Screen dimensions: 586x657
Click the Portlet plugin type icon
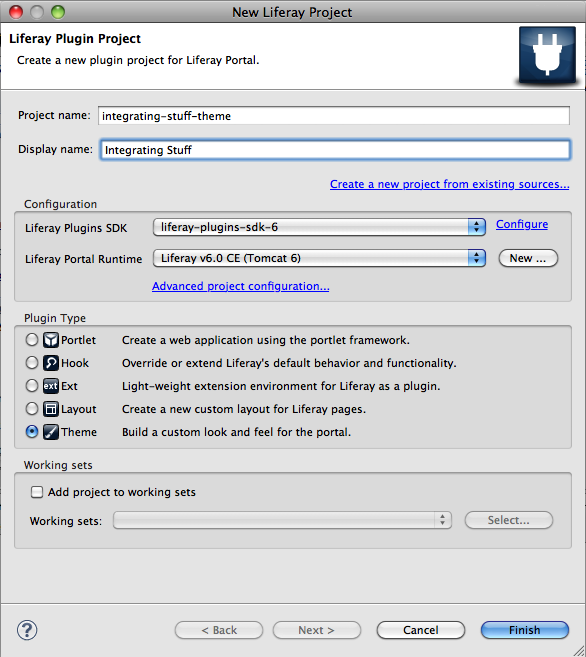click(x=51, y=340)
